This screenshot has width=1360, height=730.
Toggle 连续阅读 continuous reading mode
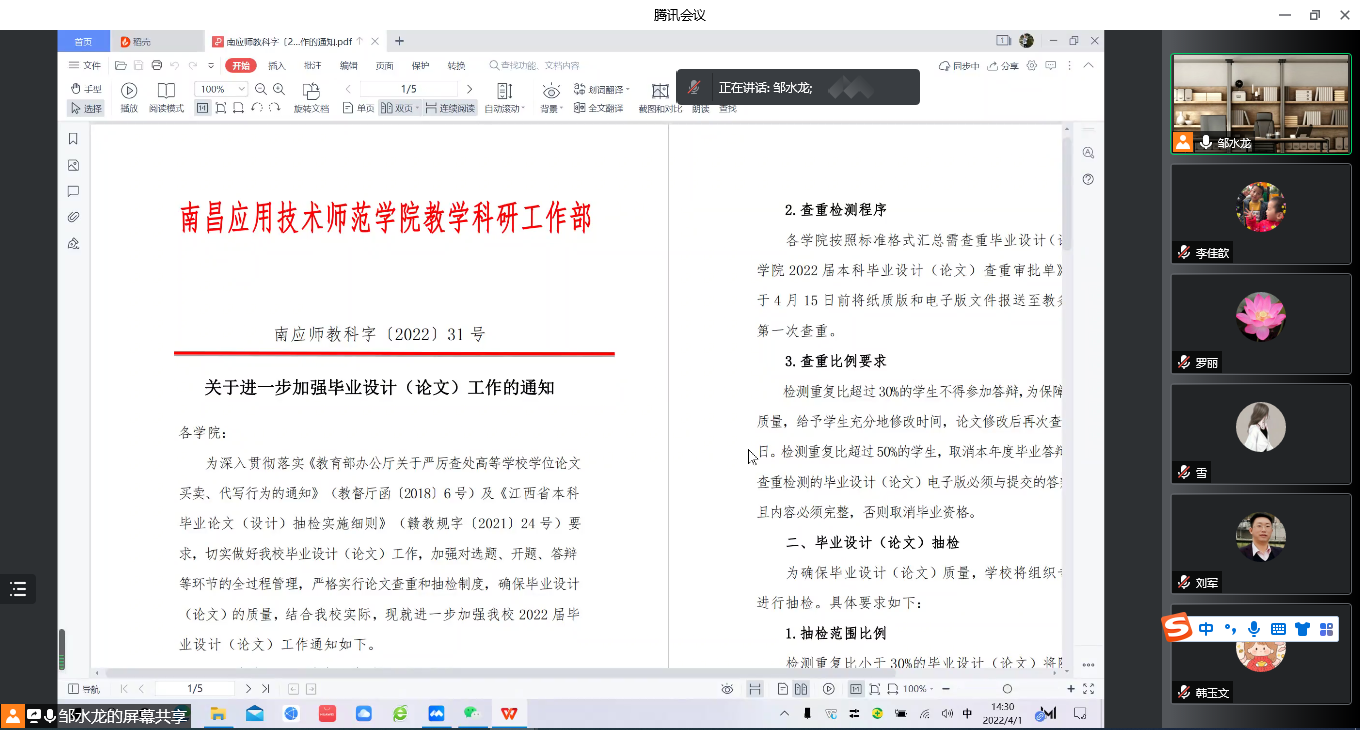click(450, 108)
